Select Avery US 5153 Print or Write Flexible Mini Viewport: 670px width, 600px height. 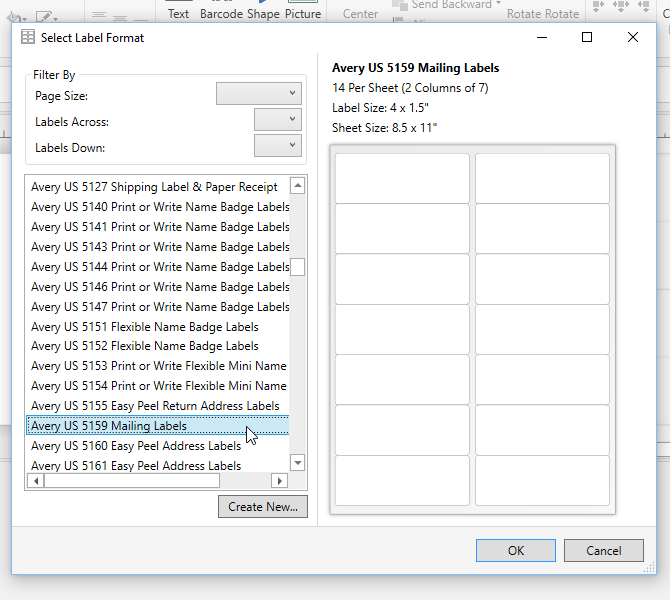[x=158, y=366]
